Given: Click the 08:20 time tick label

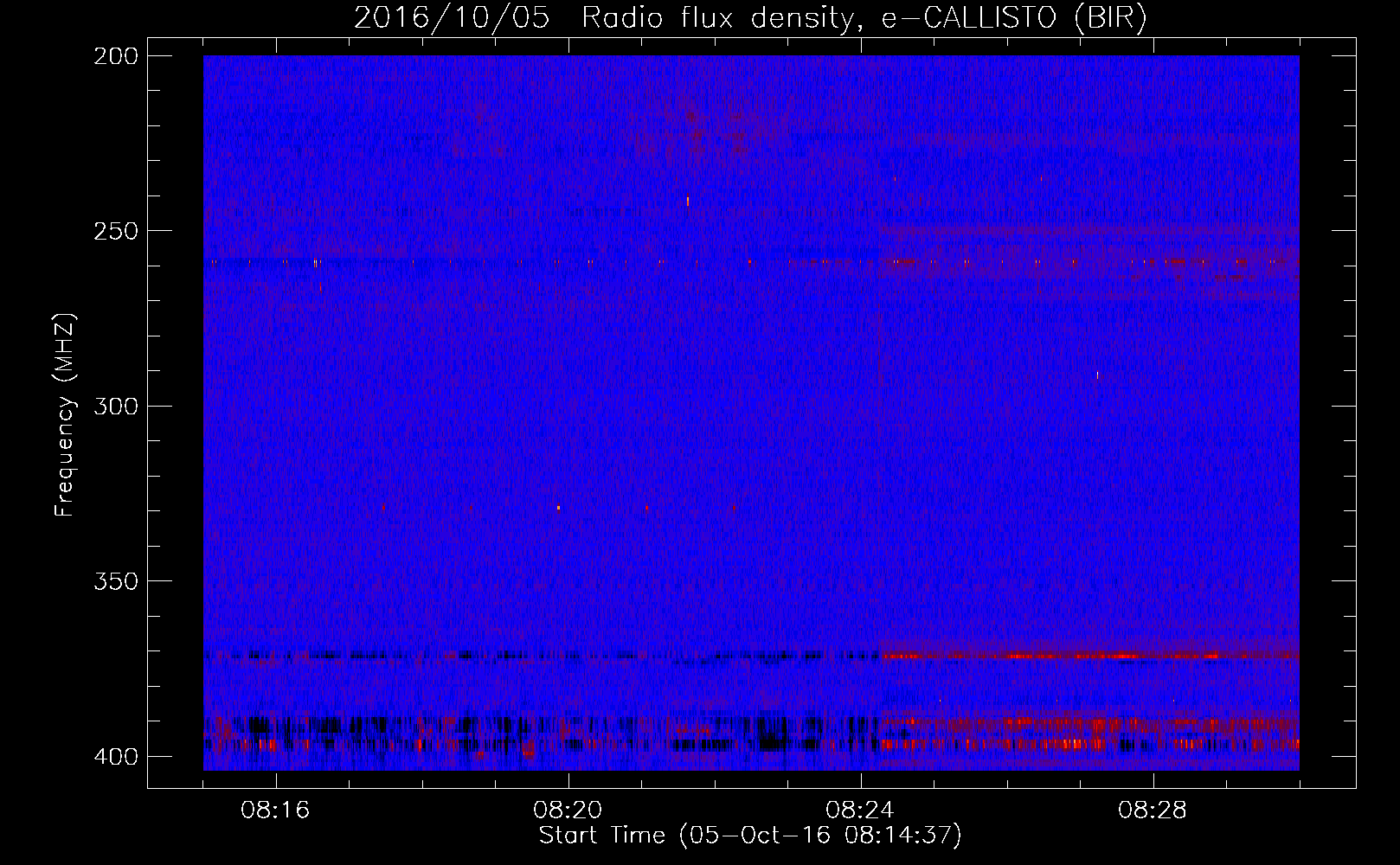Looking at the screenshot, I should click(x=568, y=810).
